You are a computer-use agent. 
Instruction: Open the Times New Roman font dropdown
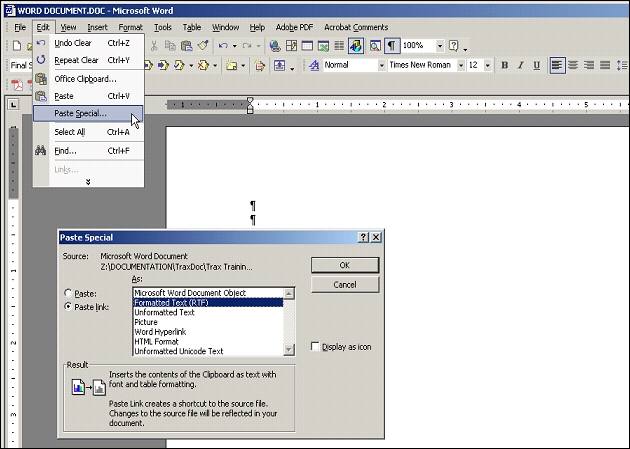[461, 65]
